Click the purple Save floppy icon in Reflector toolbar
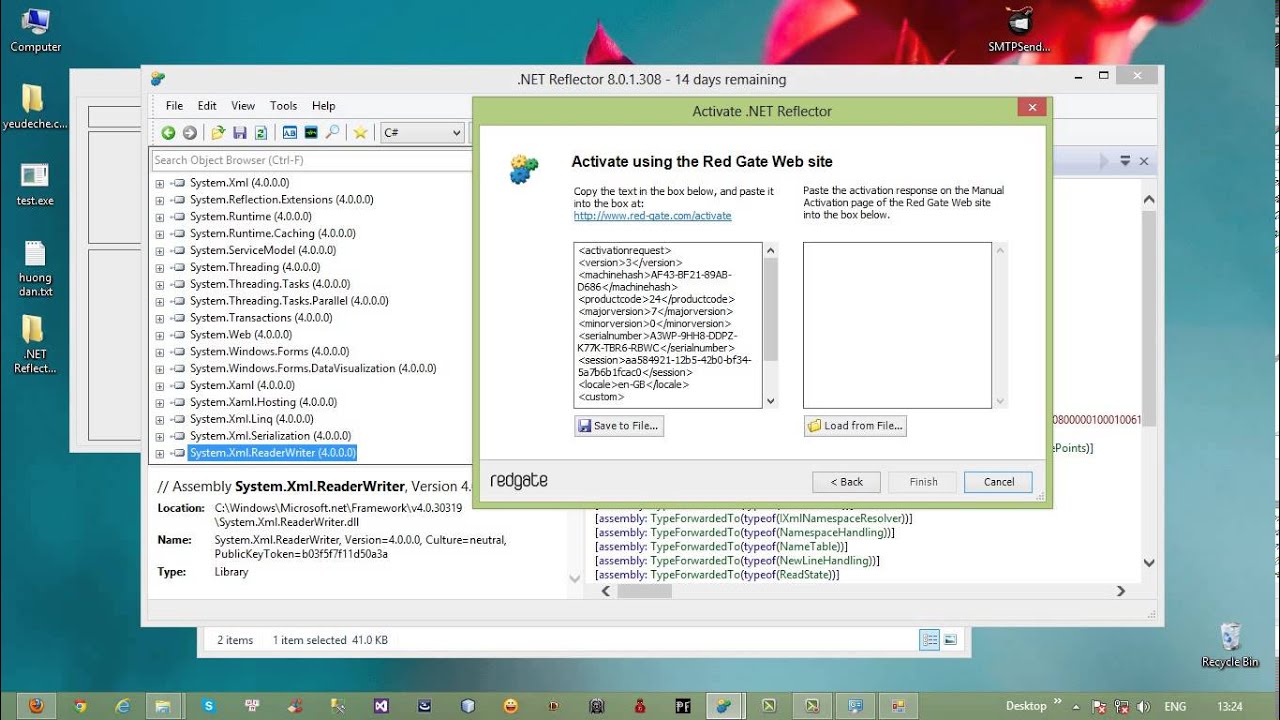The height and width of the screenshot is (720, 1280). (240, 132)
